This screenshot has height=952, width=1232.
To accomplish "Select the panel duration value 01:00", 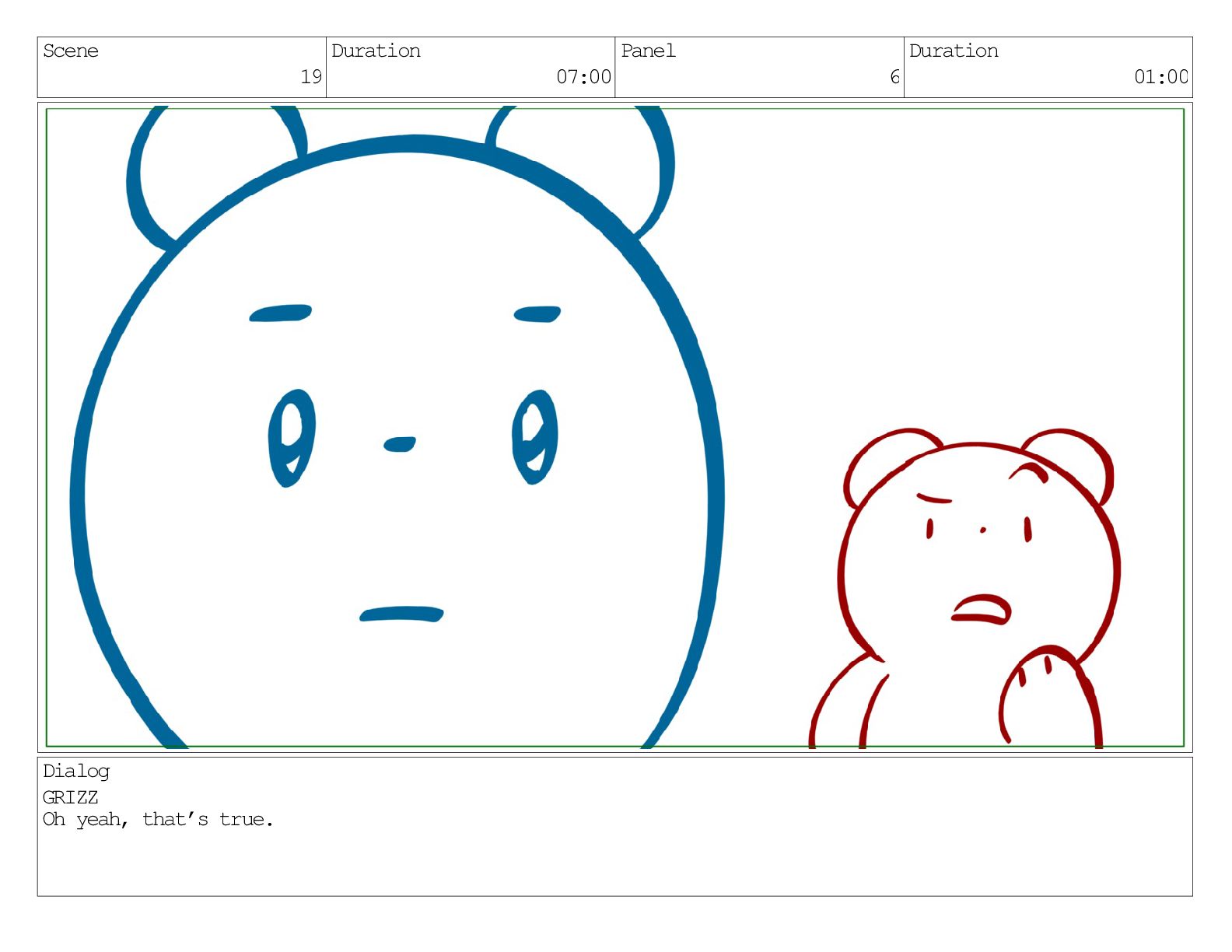I will point(1161,76).
